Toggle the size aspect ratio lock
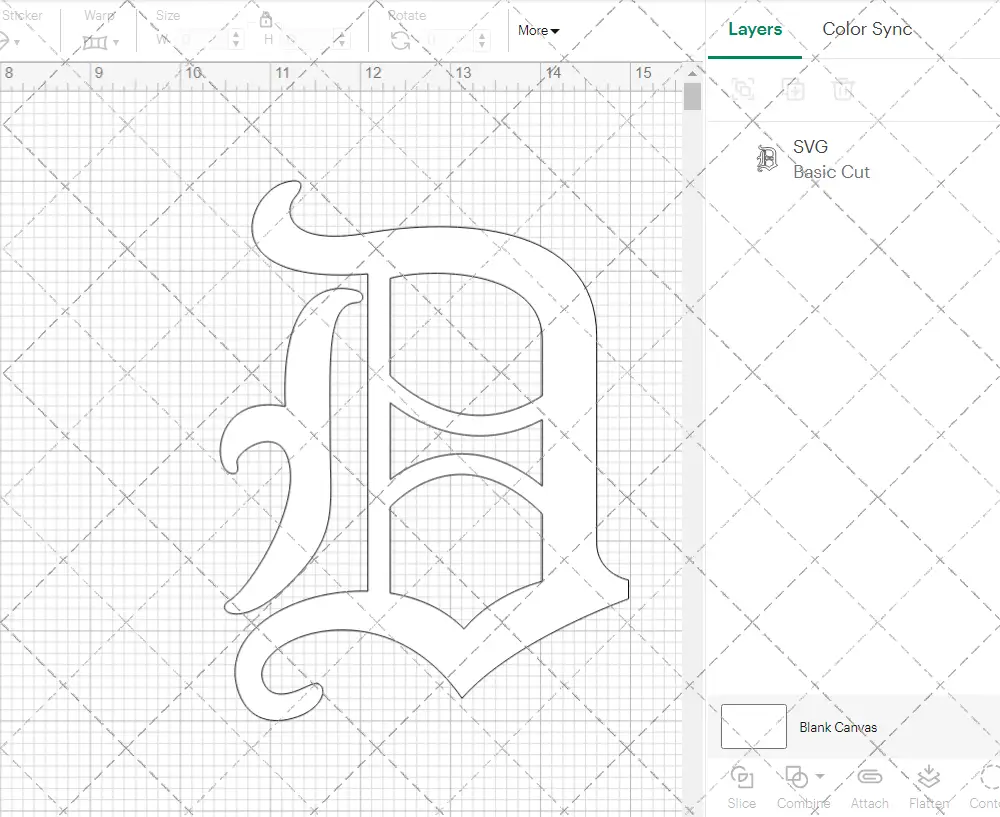Viewport: 1000px width, 817px height. coord(266,20)
